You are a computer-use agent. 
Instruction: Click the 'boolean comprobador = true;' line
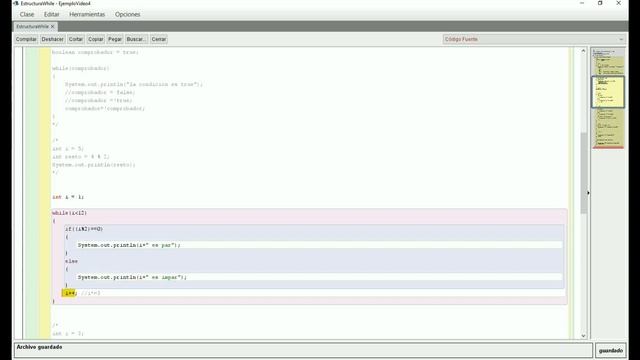pos(95,52)
